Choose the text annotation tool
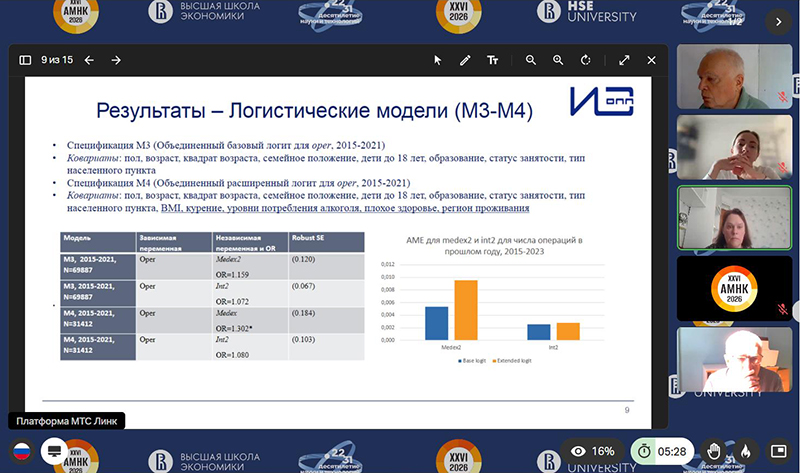The image size is (800, 473). point(492,60)
